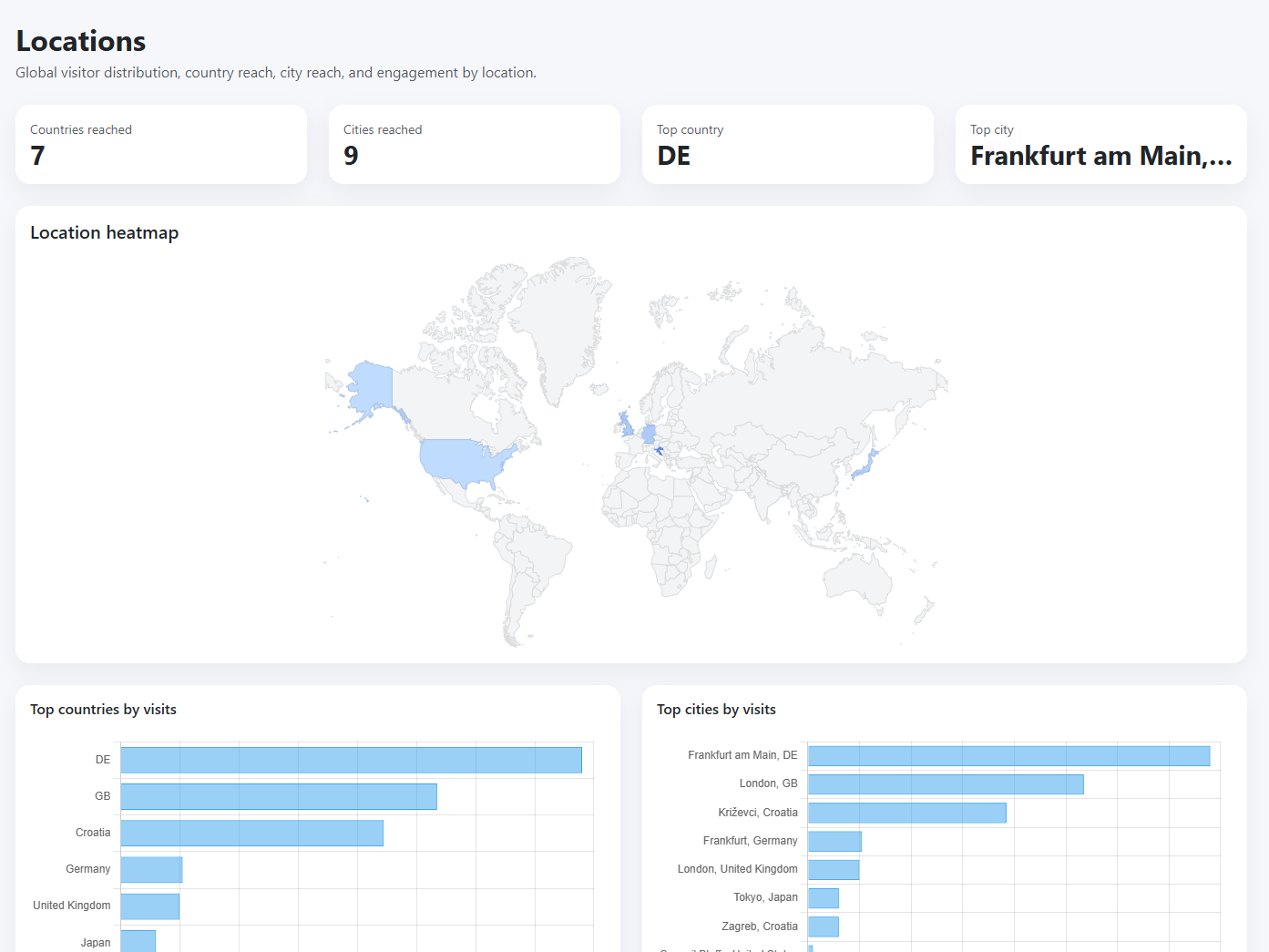Click the Top country DE card
Screen dimensions: 1269x952
click(x=787, y=144)
